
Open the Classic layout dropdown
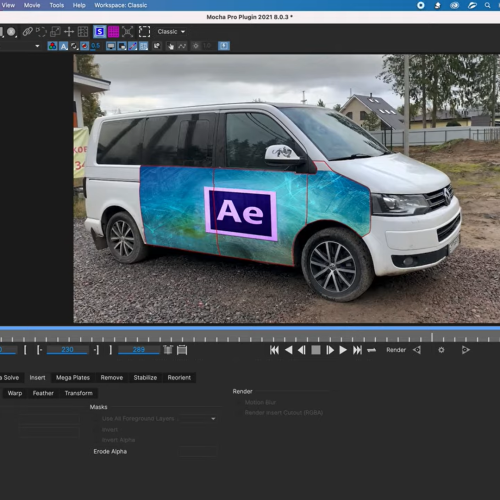coord(171,32)
